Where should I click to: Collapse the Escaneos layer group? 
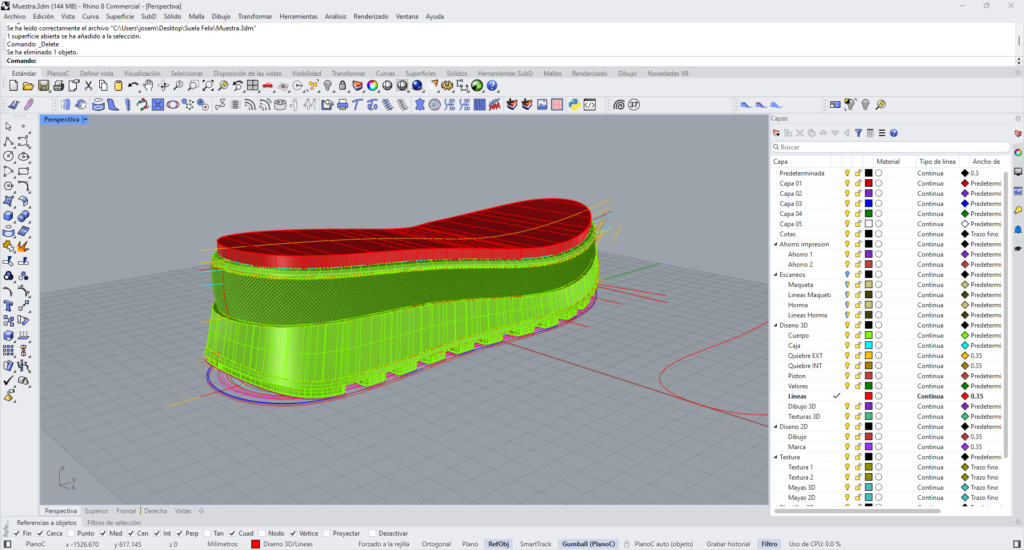pyautogui.click(x=777, y=274)
